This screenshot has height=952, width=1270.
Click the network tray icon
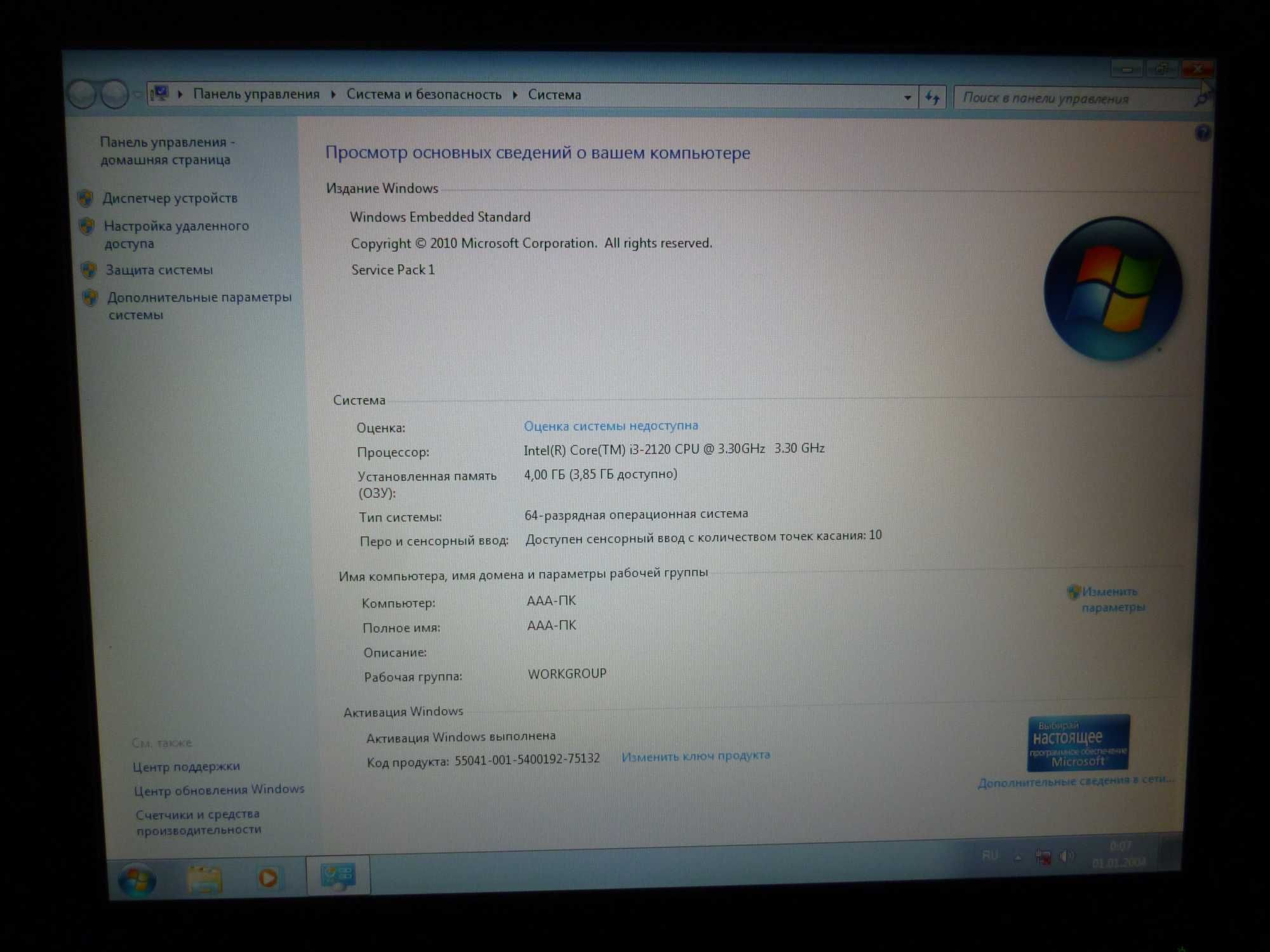[x=1043, y=857]
